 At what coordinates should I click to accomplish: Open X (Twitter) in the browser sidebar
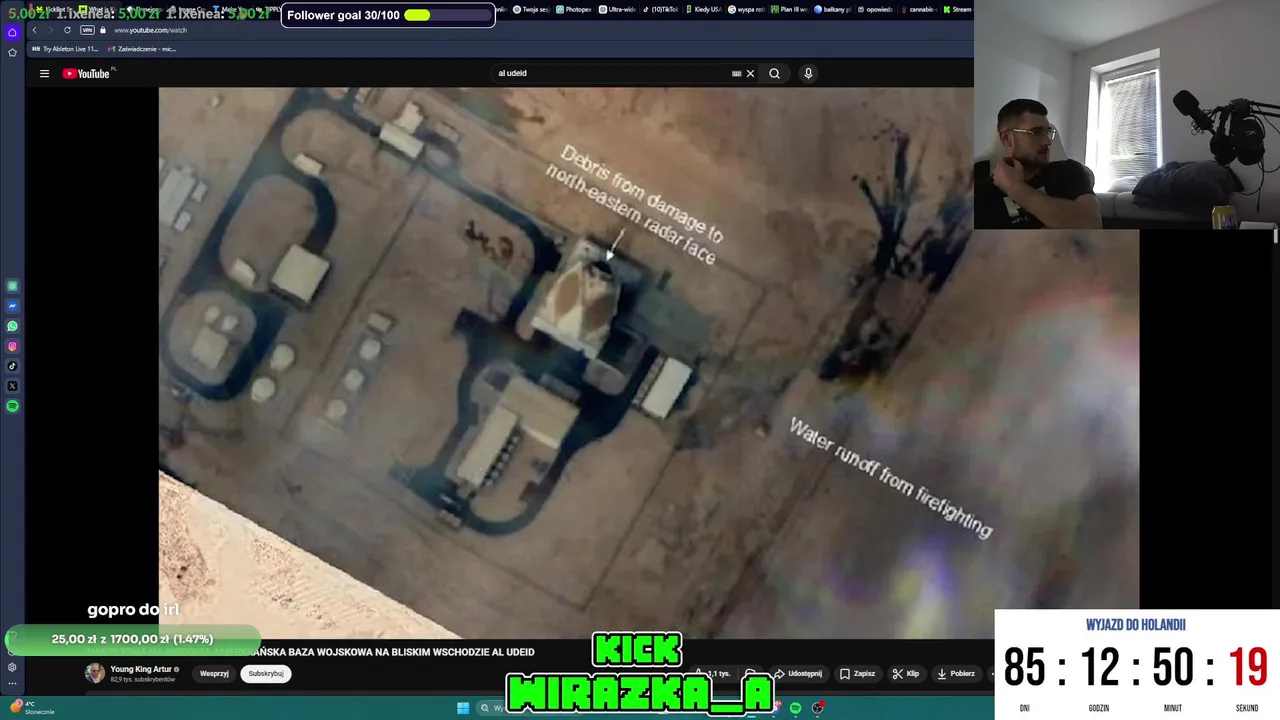12,386
